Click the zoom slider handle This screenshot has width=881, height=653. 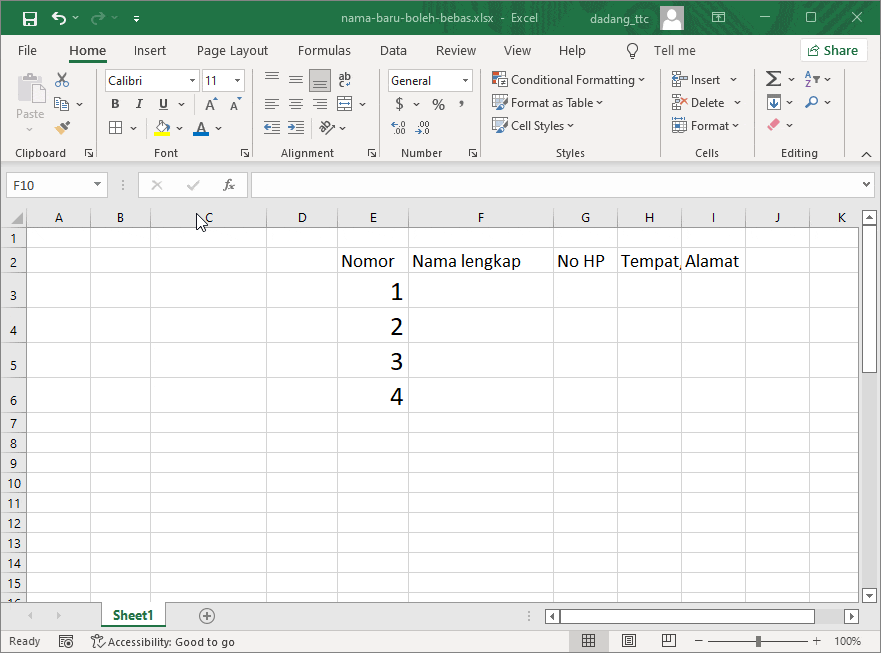click(759, 641)
